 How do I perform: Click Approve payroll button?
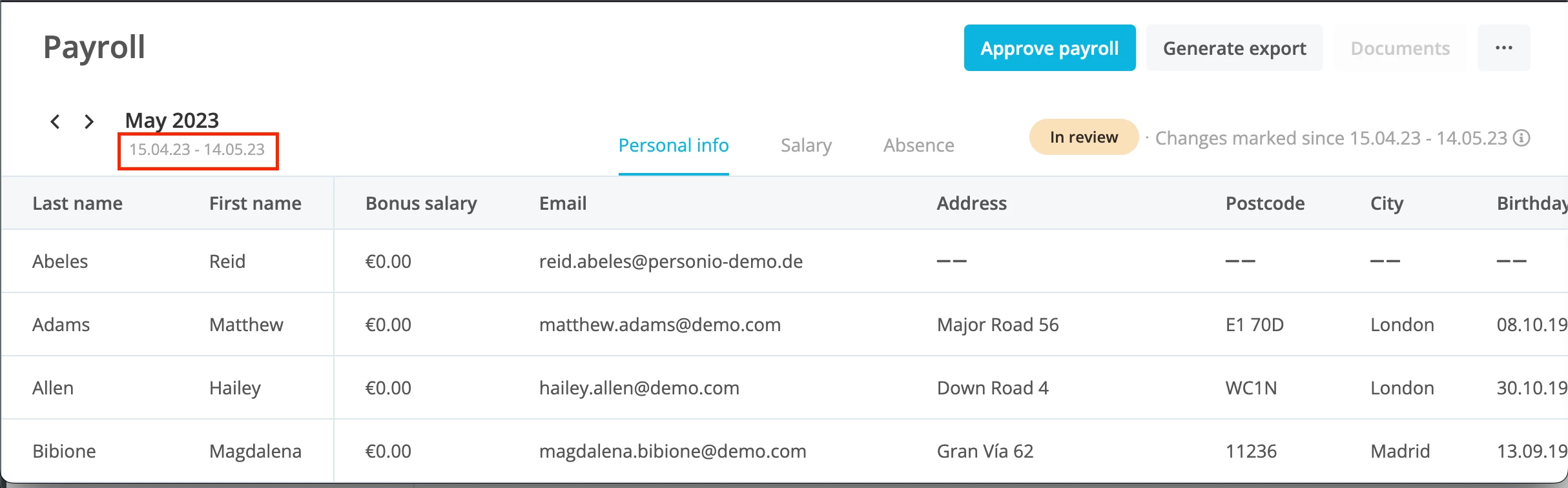tap(1050, 48)
